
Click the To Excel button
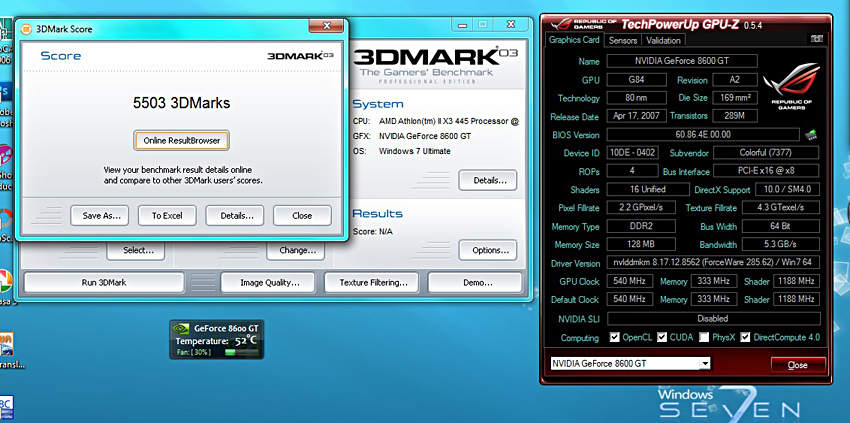[x=167, y=215]
